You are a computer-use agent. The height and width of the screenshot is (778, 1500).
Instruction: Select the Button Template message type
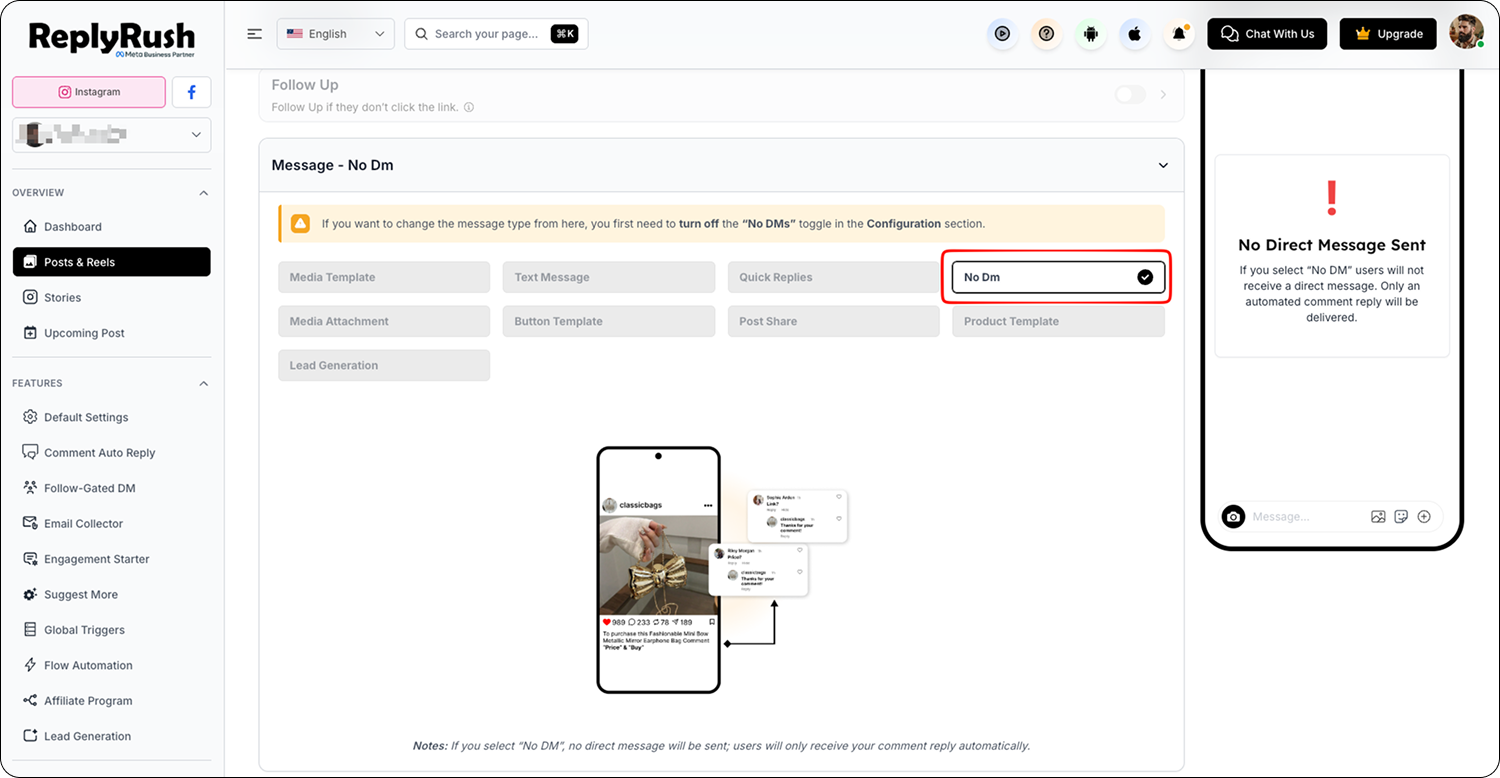point(609,321)
